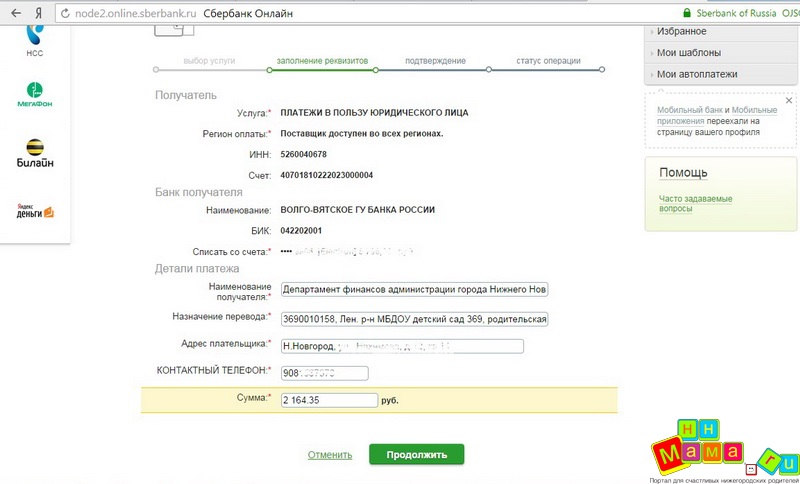Click the статус операции step label
This screenshot has height=484, width=800.
pyautogui.click(x=548, y=61)
